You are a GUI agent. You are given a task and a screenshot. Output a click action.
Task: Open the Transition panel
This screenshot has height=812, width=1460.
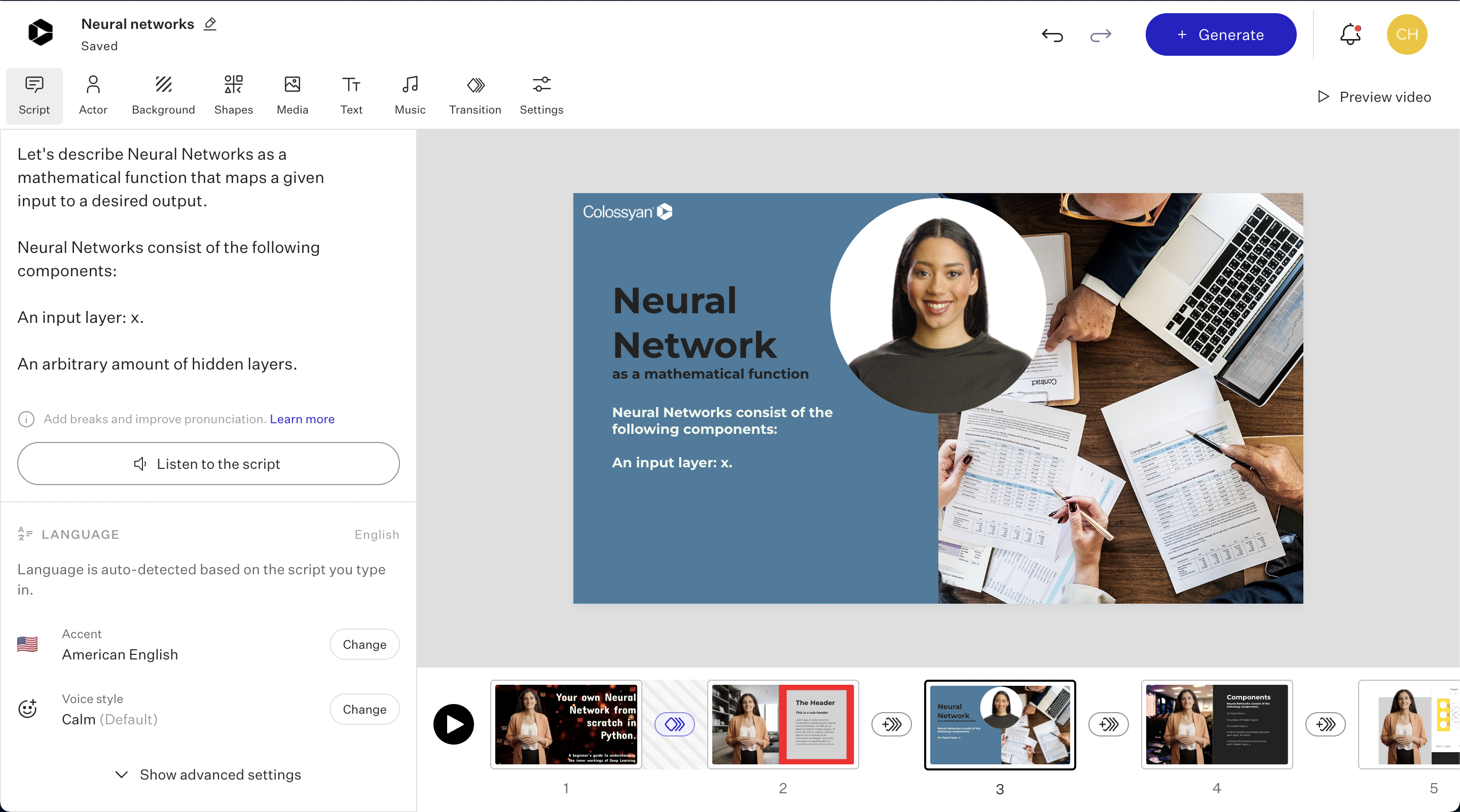coord(475,95)
